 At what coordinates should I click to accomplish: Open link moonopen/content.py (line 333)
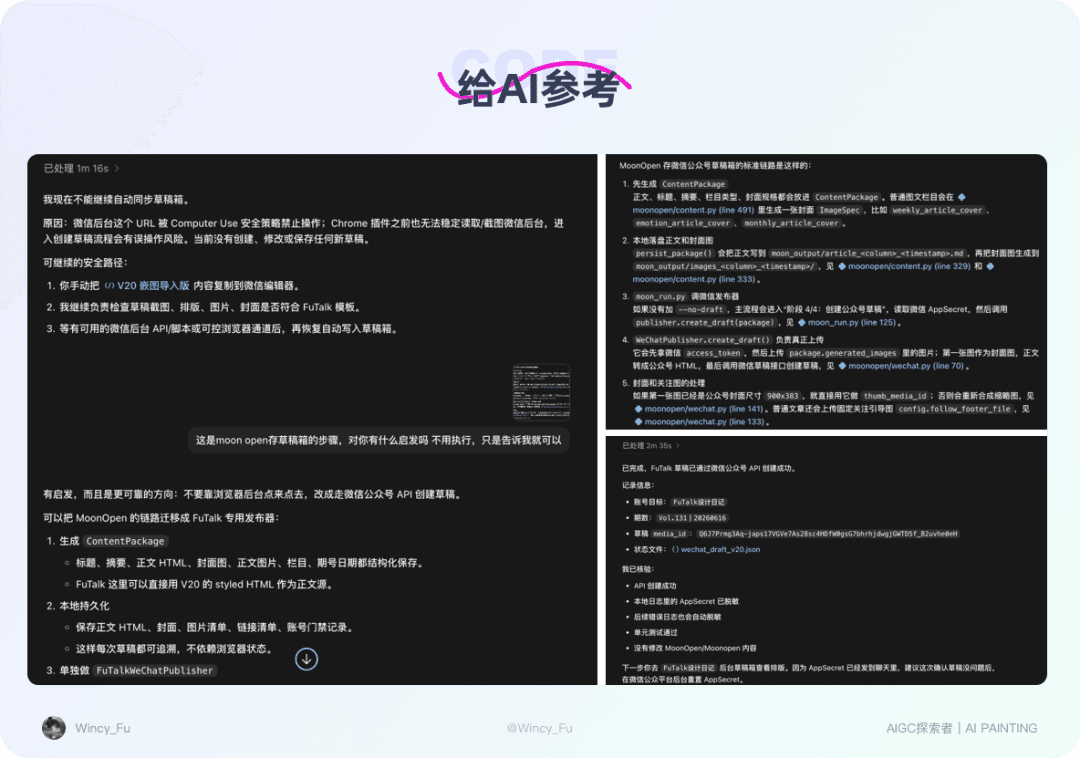(x=694, y=280)
